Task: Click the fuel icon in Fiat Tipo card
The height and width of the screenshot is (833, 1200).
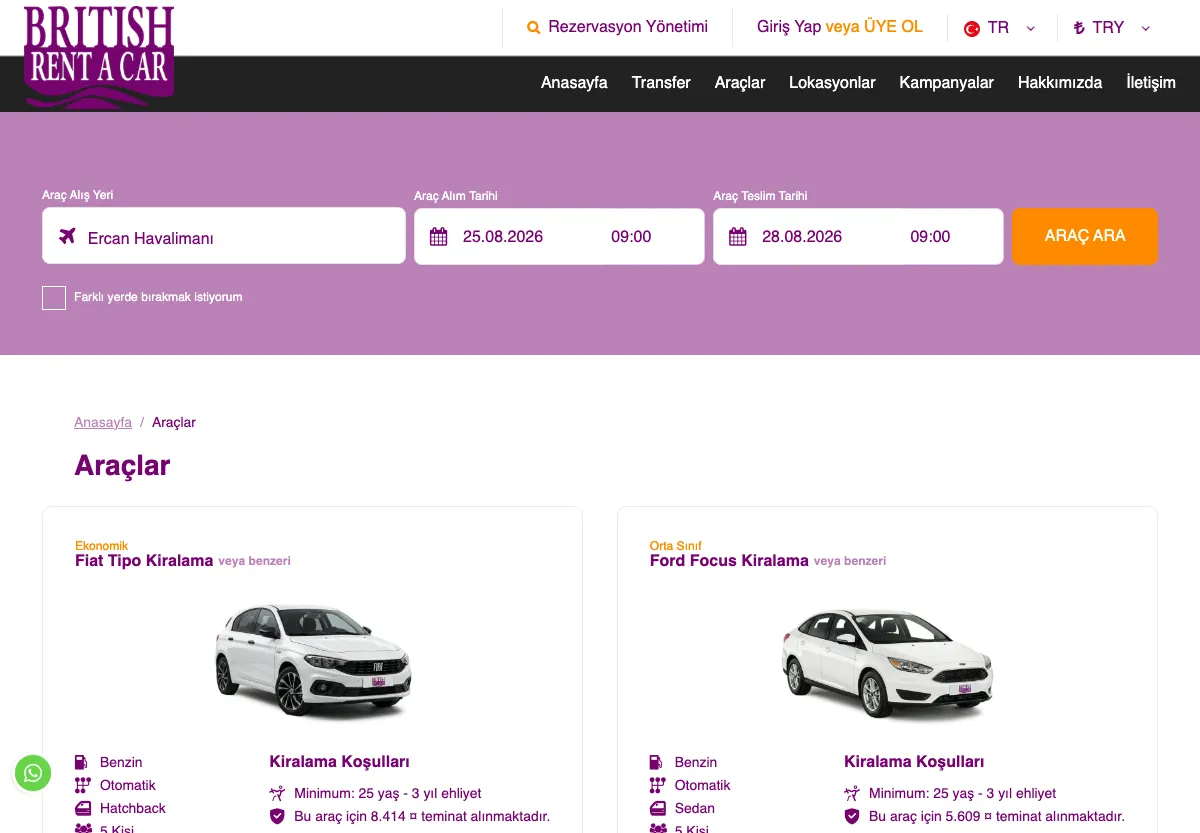Action: [82, 762]
